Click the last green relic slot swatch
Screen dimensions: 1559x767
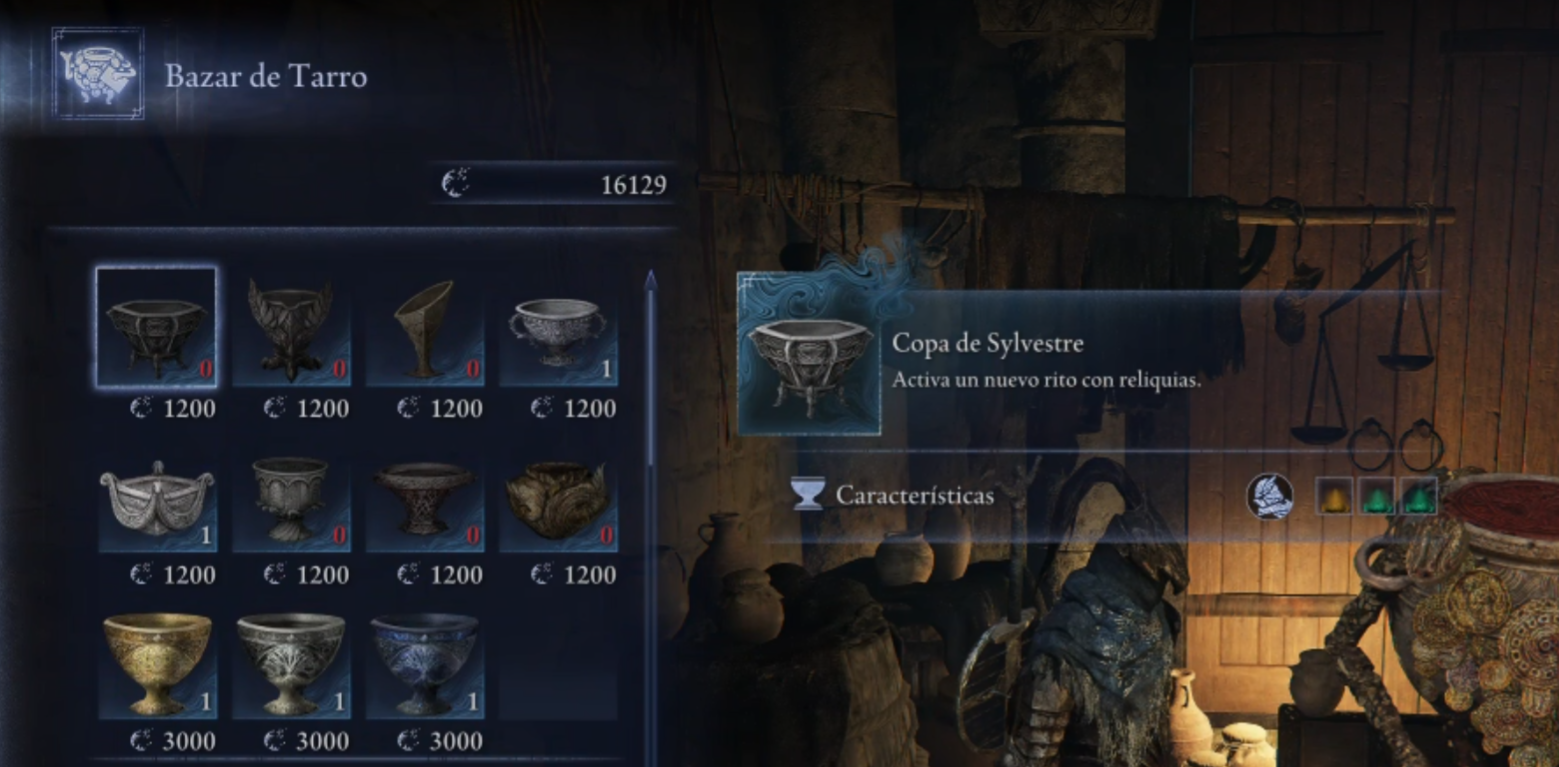pyautogui.click(x=1418, y=496)
